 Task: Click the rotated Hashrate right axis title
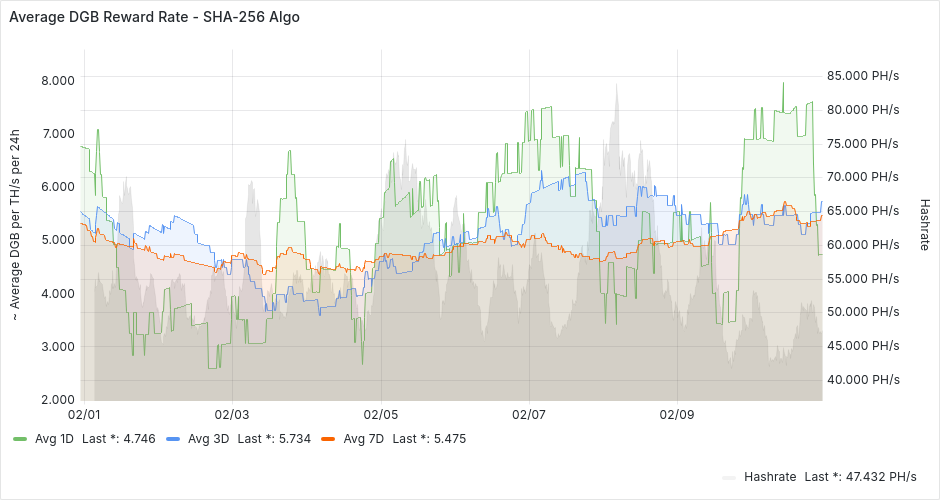tap(924, 223)
